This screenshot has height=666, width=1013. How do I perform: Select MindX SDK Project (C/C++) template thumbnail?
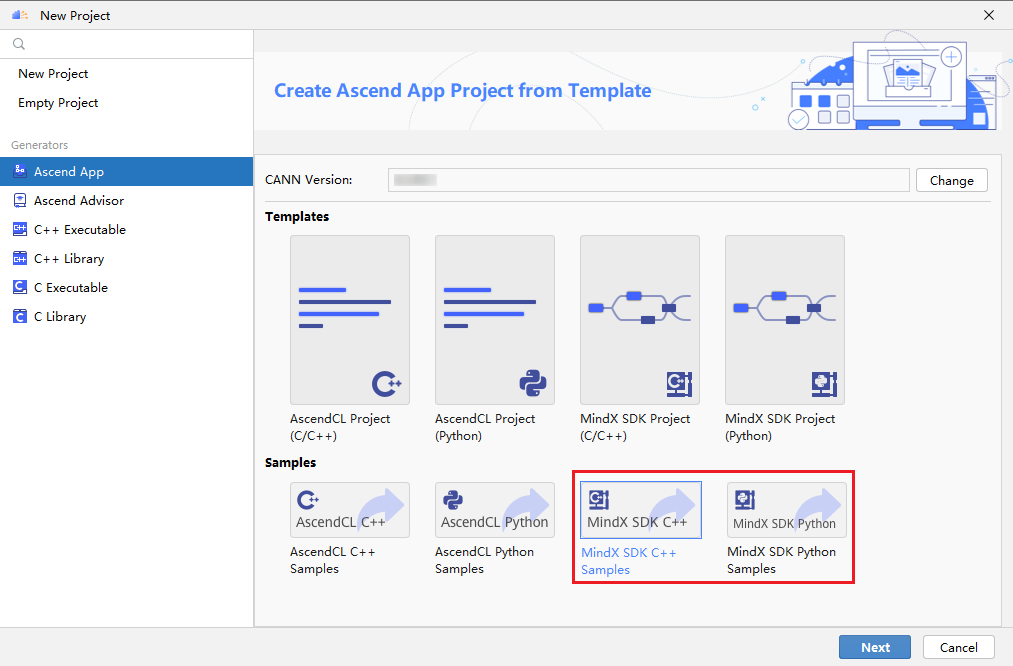(640, 320)
